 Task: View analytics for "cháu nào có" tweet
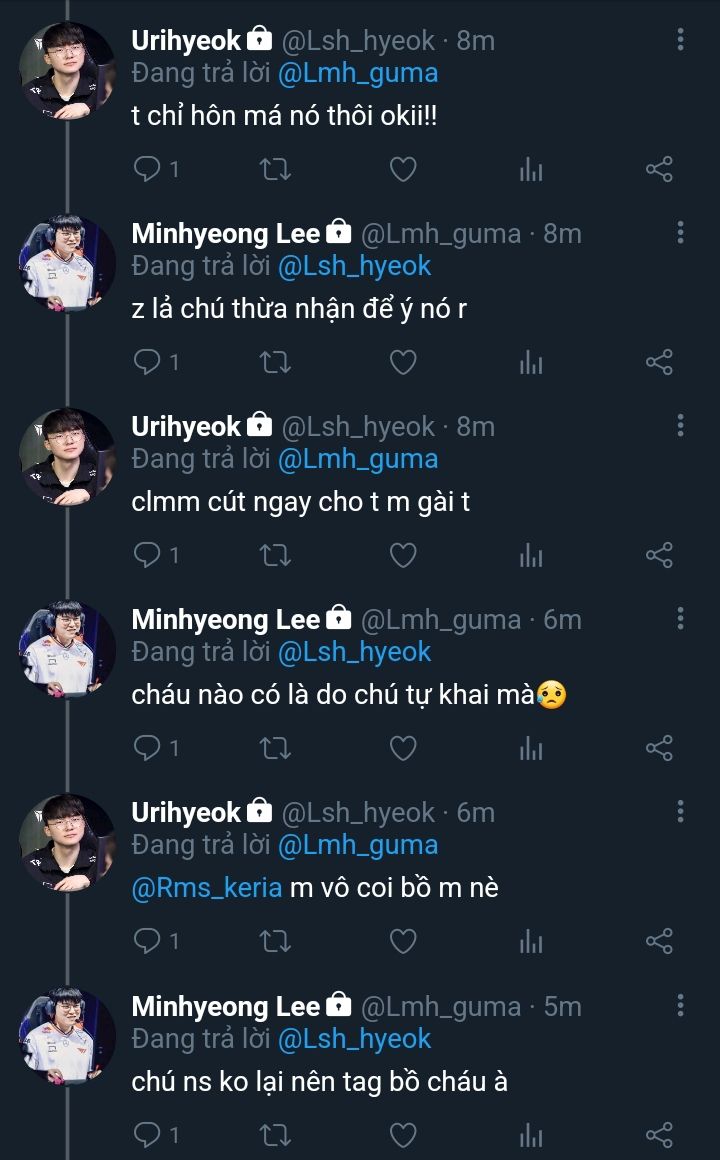click(x=531, y=748)
